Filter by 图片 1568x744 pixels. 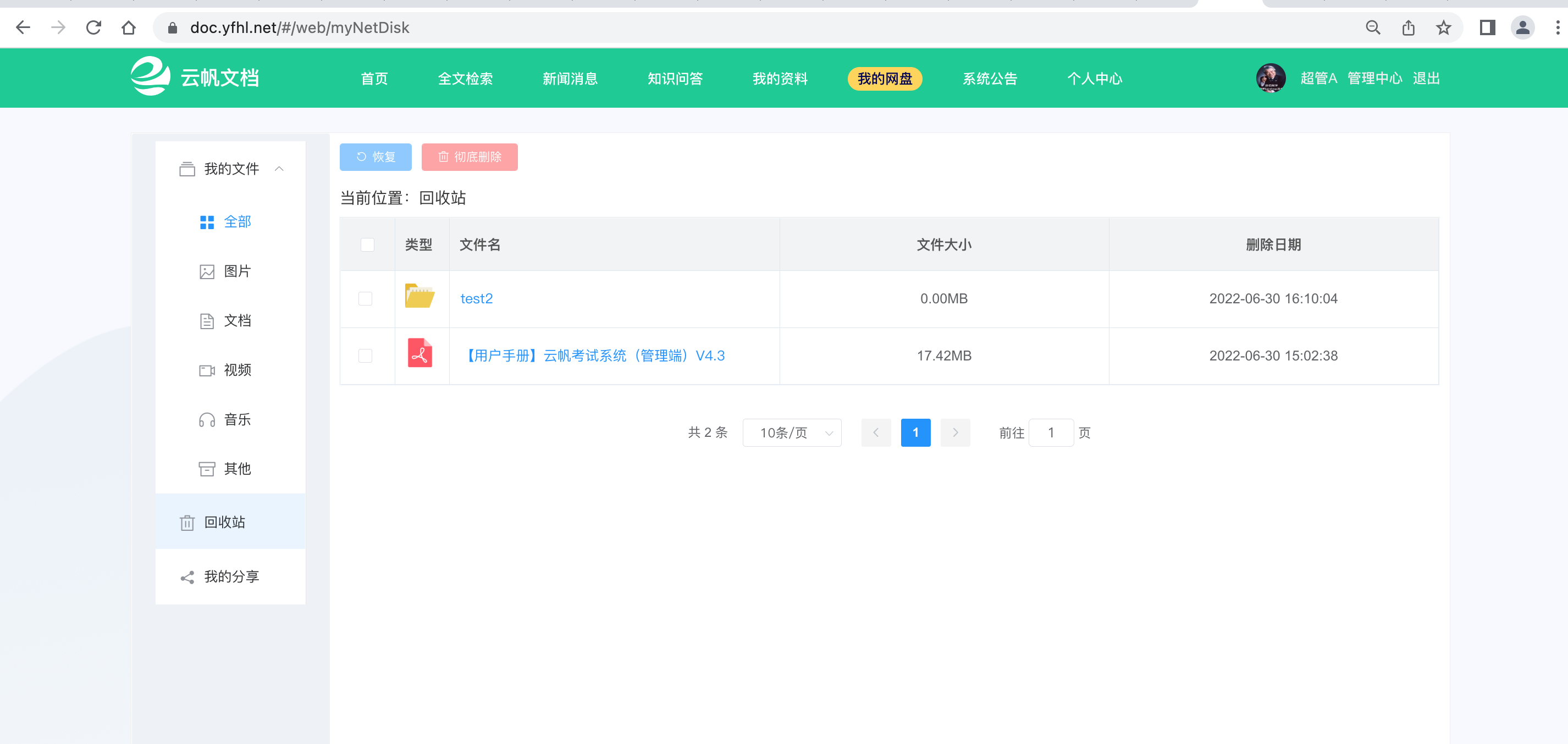(x=230, y=271)
